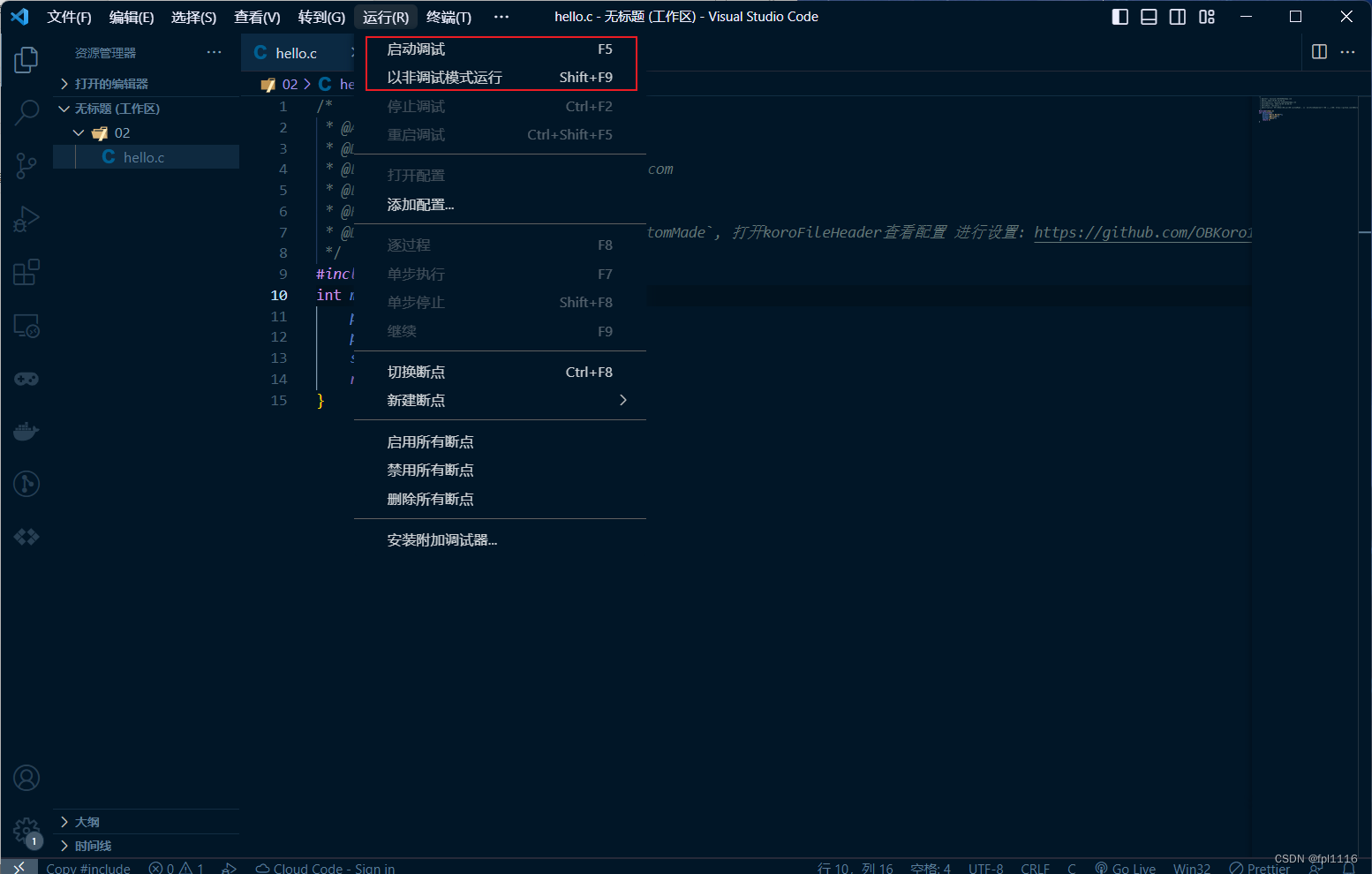This screenshot has width=1372, height=874.
Task: Click Win32 configuration in status bar
Action: pos(1192,868)
